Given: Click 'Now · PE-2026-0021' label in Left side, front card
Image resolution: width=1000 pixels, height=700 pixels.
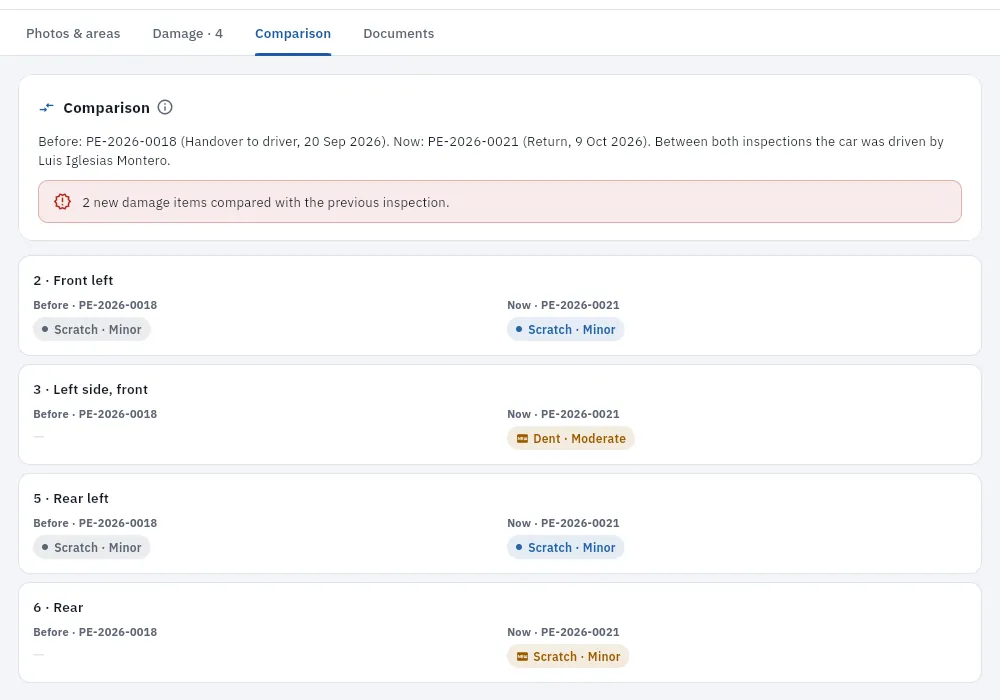Looking at the screenshot, I should click(563, 414).
